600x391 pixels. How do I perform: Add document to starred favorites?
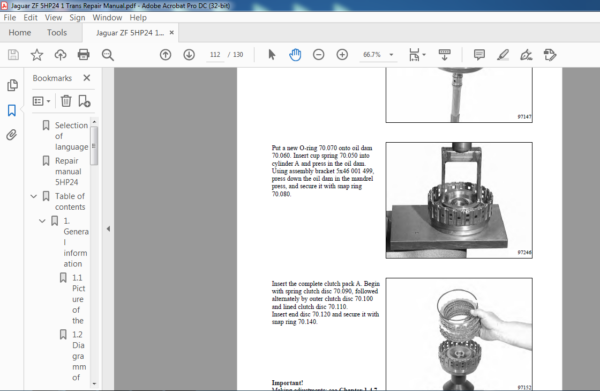[37, 55]
